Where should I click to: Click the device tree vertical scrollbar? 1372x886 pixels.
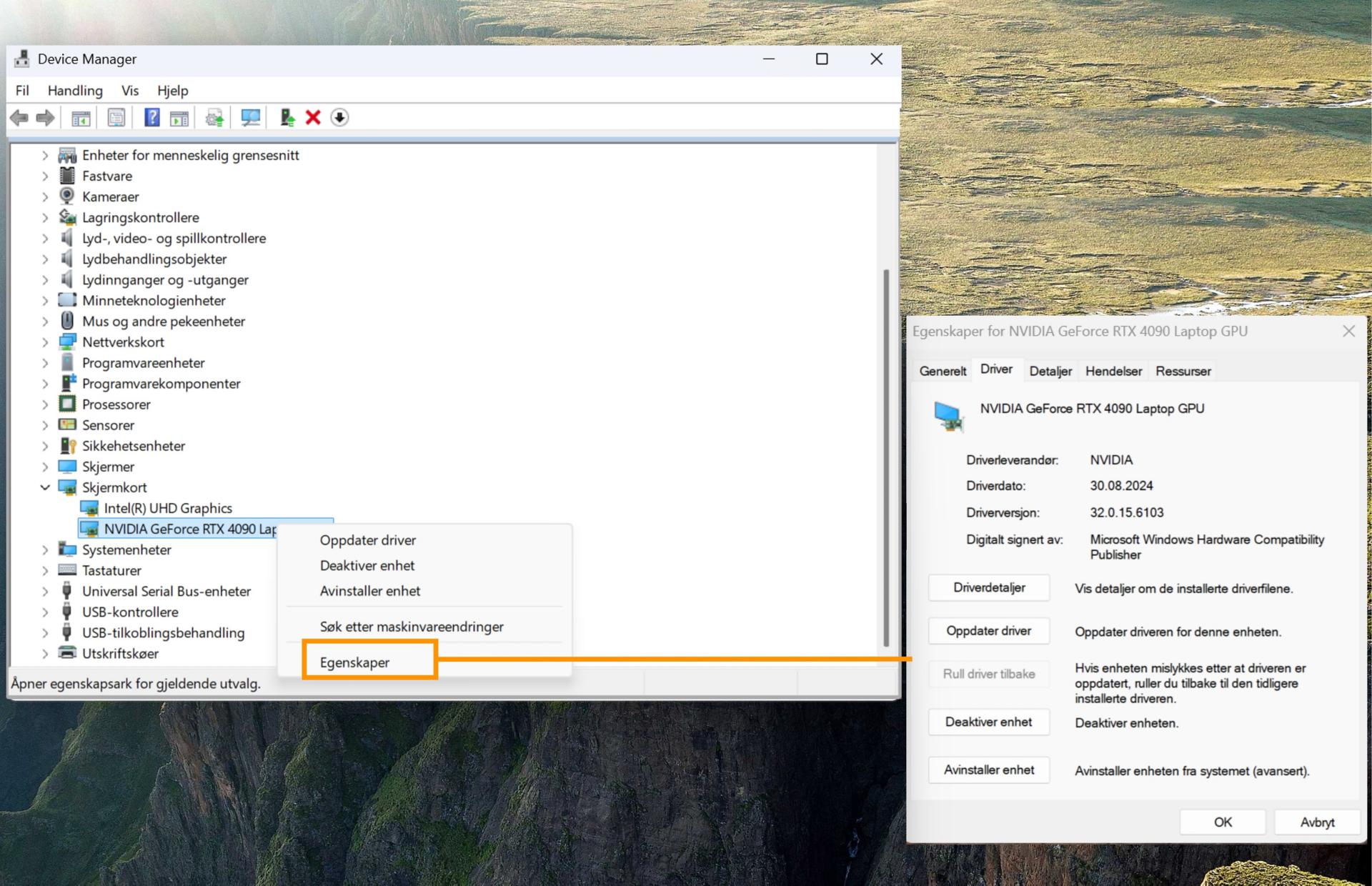[886, 457]
